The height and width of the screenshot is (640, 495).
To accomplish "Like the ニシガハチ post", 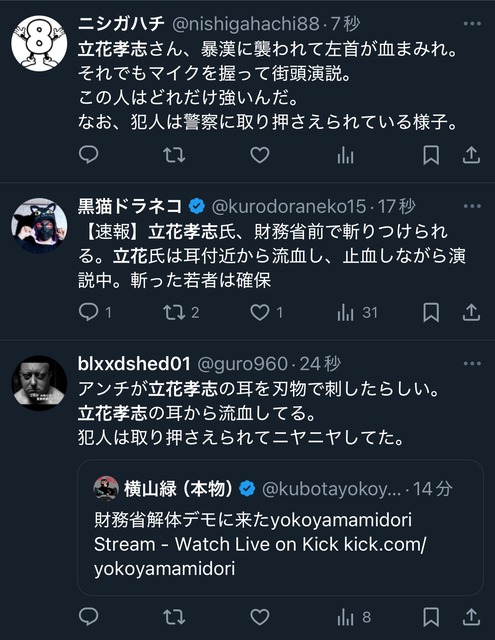I will [260, 155].
